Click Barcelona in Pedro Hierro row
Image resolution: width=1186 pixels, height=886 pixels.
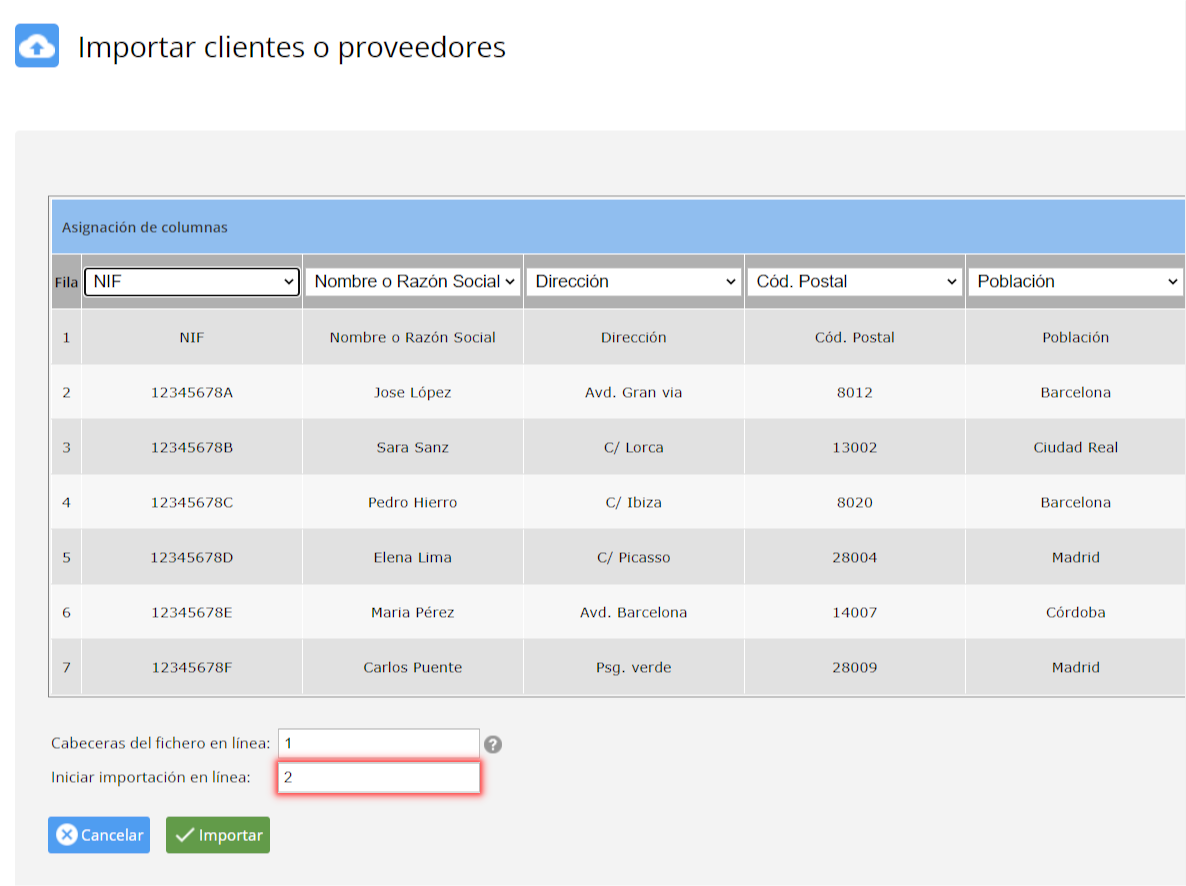click(x=1076, y=502)
